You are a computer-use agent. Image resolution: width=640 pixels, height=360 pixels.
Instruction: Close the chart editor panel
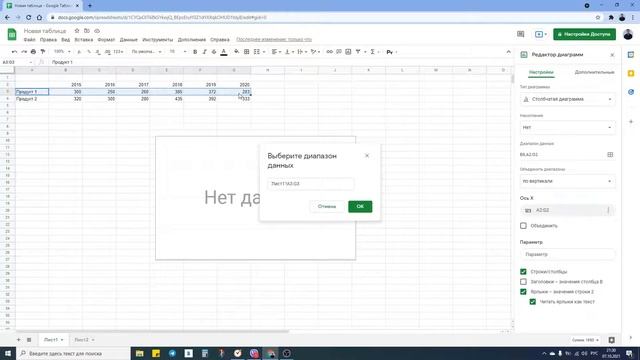tap(612, 55)
